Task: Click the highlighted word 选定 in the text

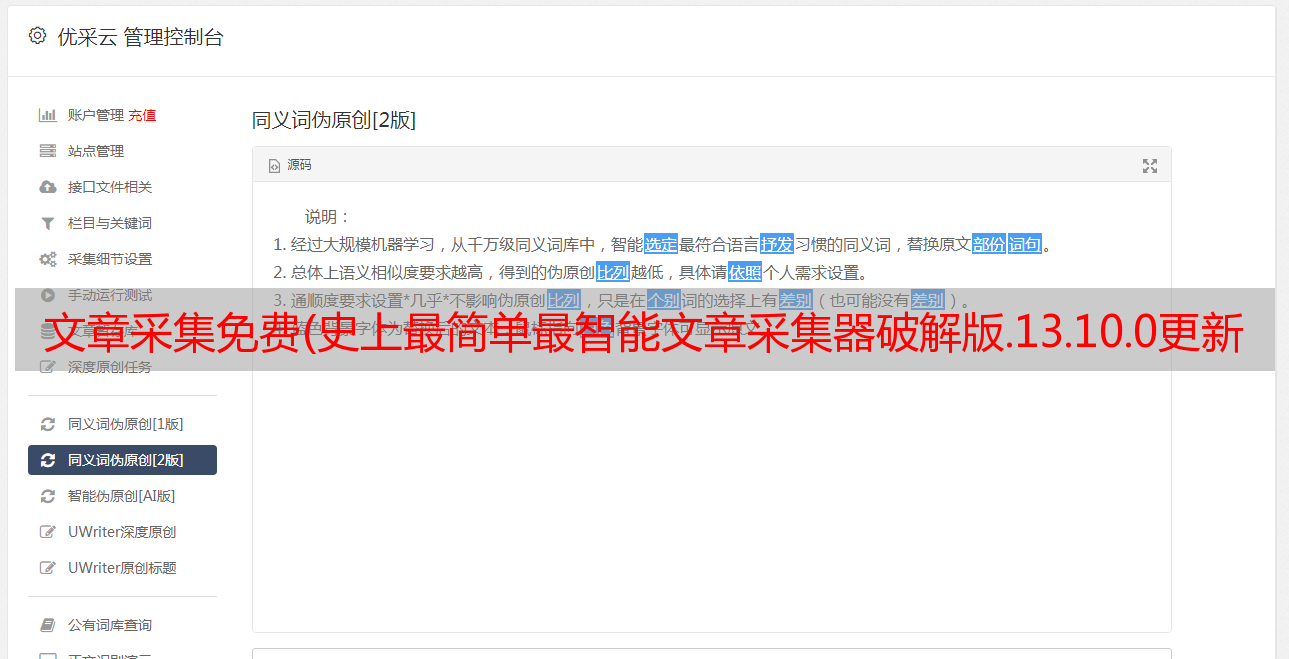Action: point(661,244)
